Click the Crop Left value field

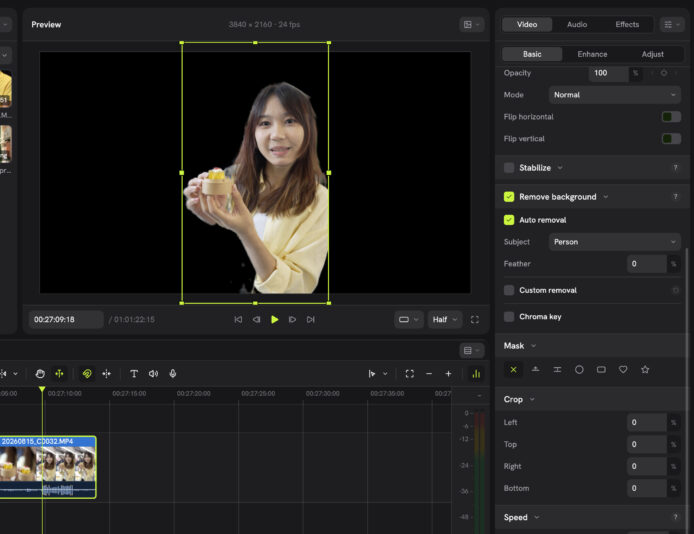click(x=647, y=423)
